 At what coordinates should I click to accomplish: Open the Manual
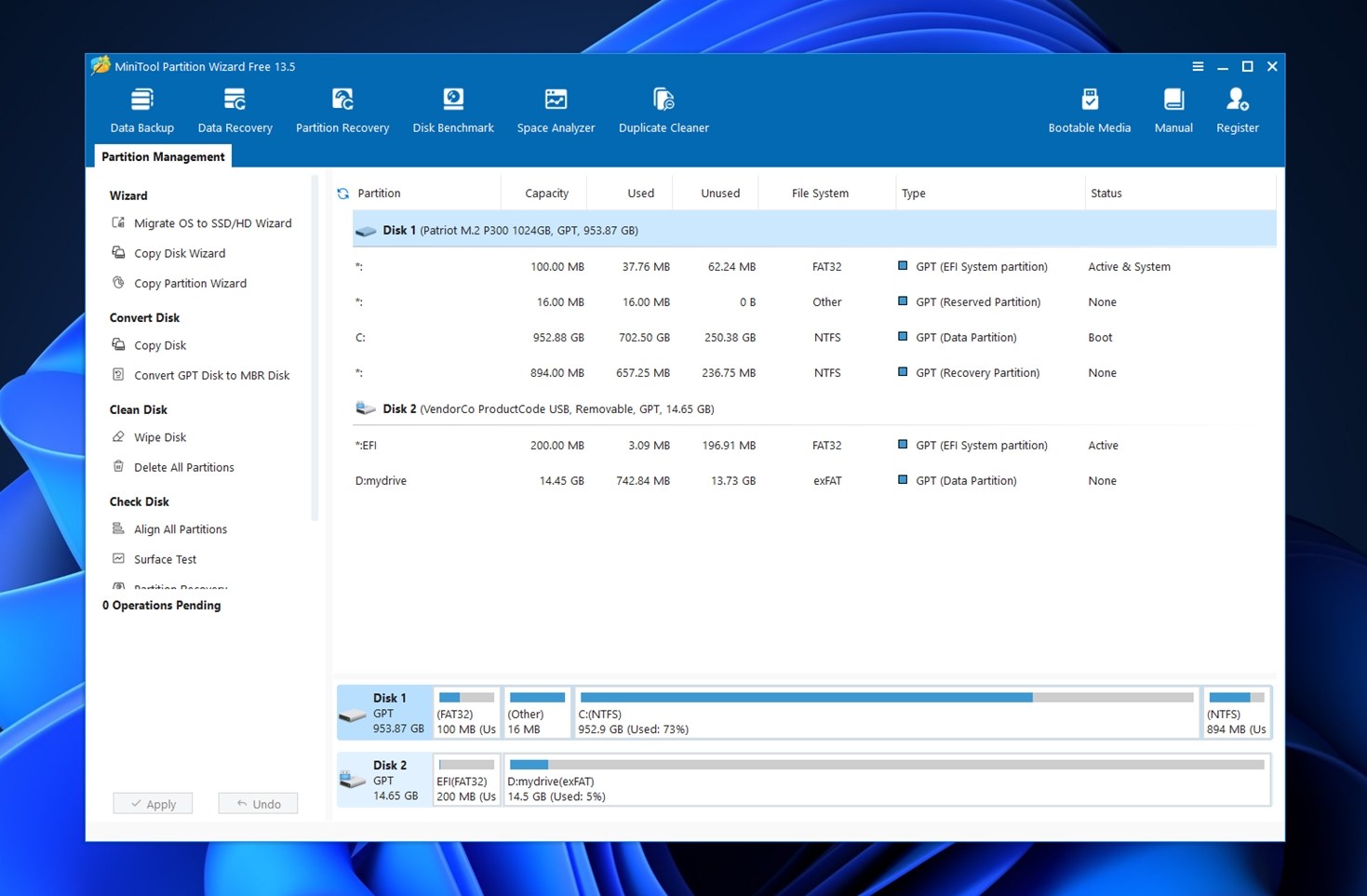1173,109
